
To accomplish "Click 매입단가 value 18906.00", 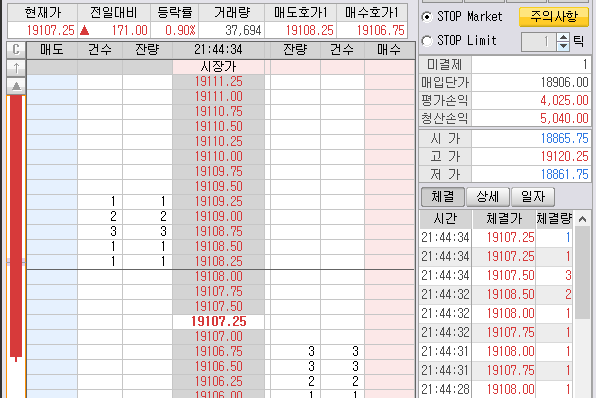I will pos(564,82).
